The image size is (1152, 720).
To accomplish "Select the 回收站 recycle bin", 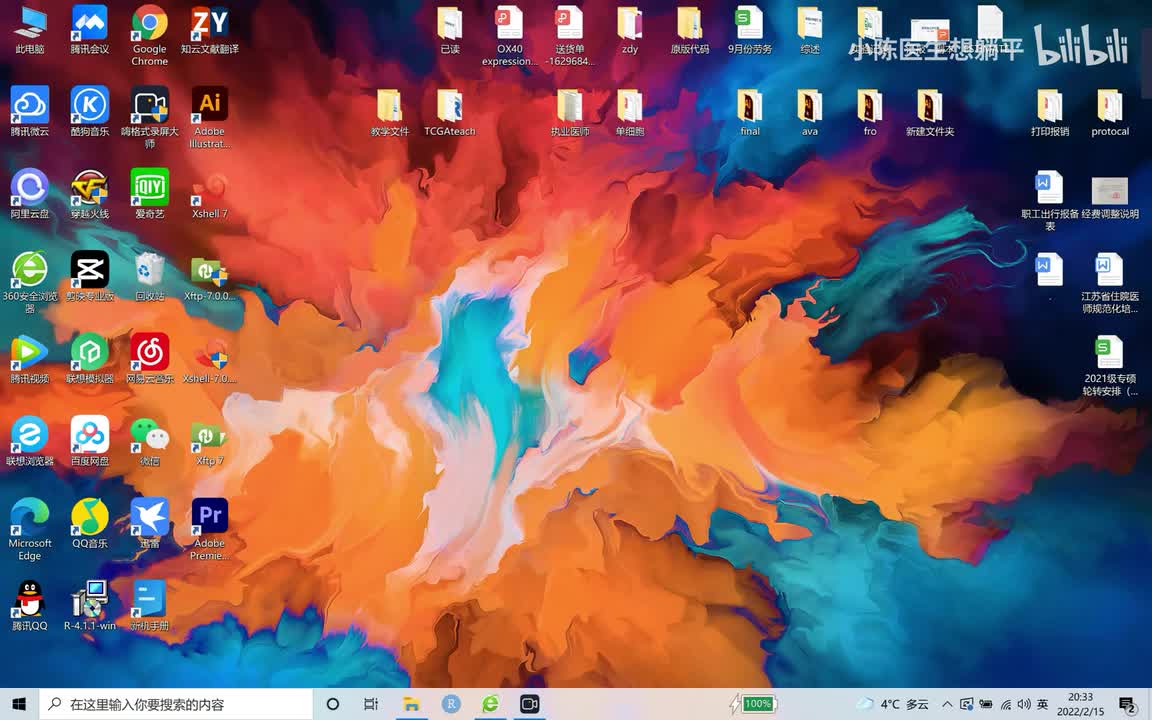I will (150, 276).
